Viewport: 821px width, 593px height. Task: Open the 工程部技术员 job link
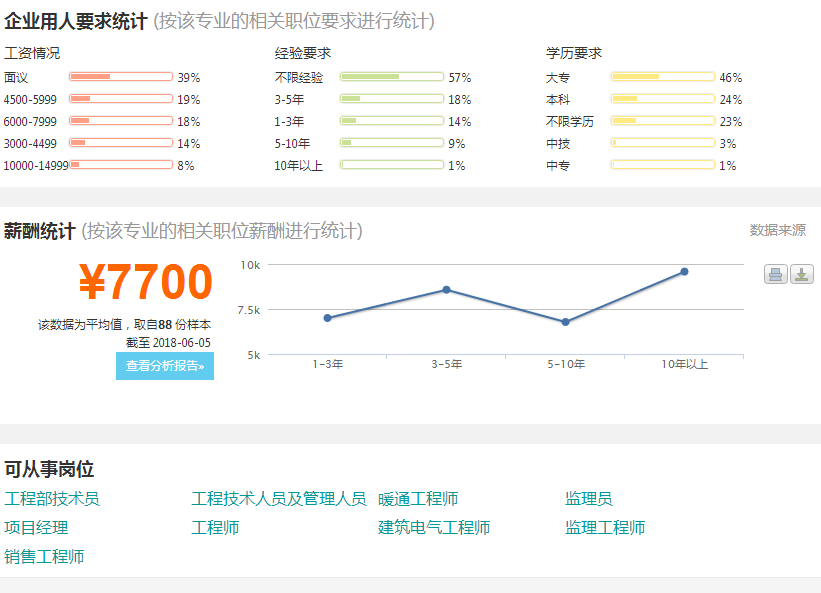52,499
